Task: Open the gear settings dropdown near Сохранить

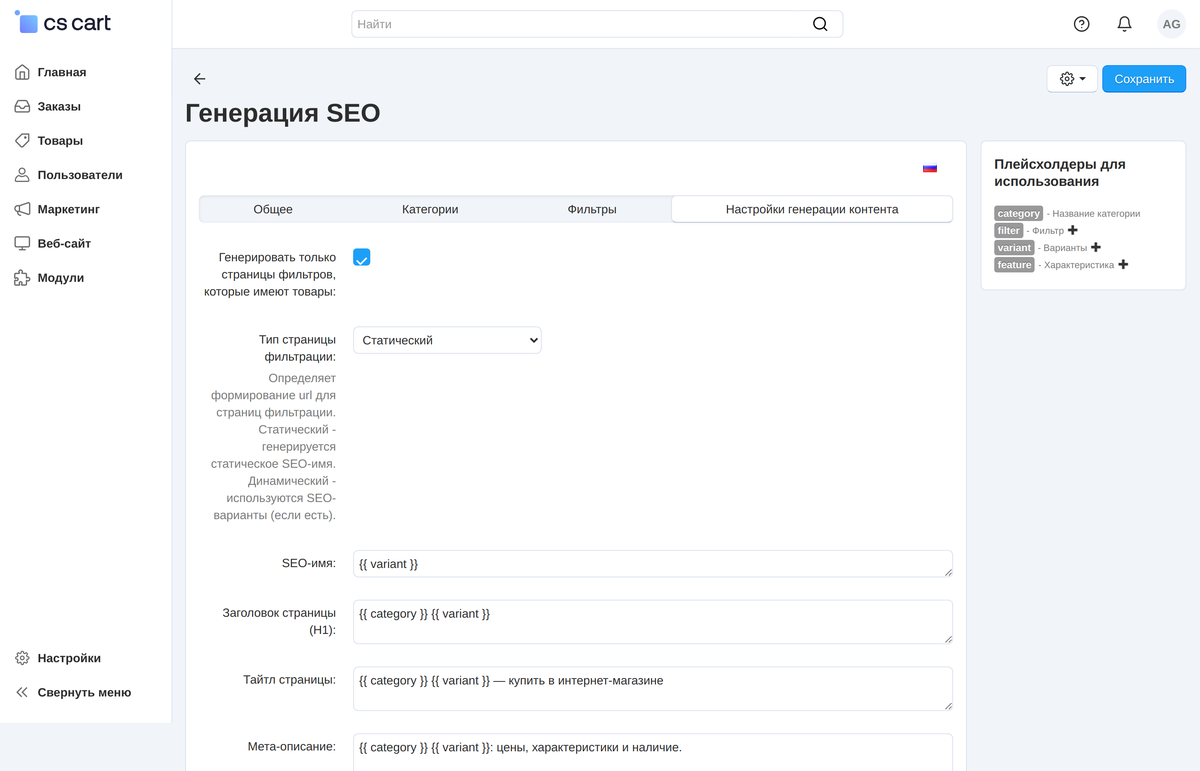Action: pyautogui.click(x=1072, y=79)
